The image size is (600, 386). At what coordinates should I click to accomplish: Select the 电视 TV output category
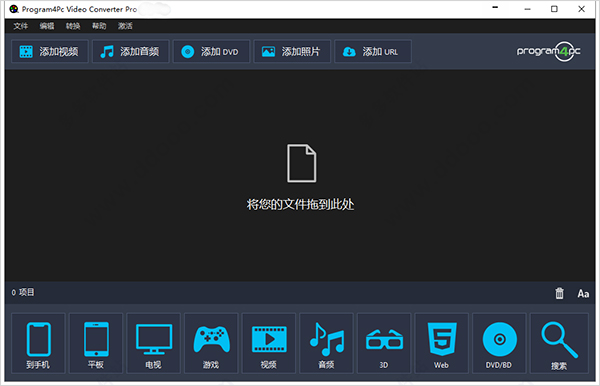(x=153, y=343)
